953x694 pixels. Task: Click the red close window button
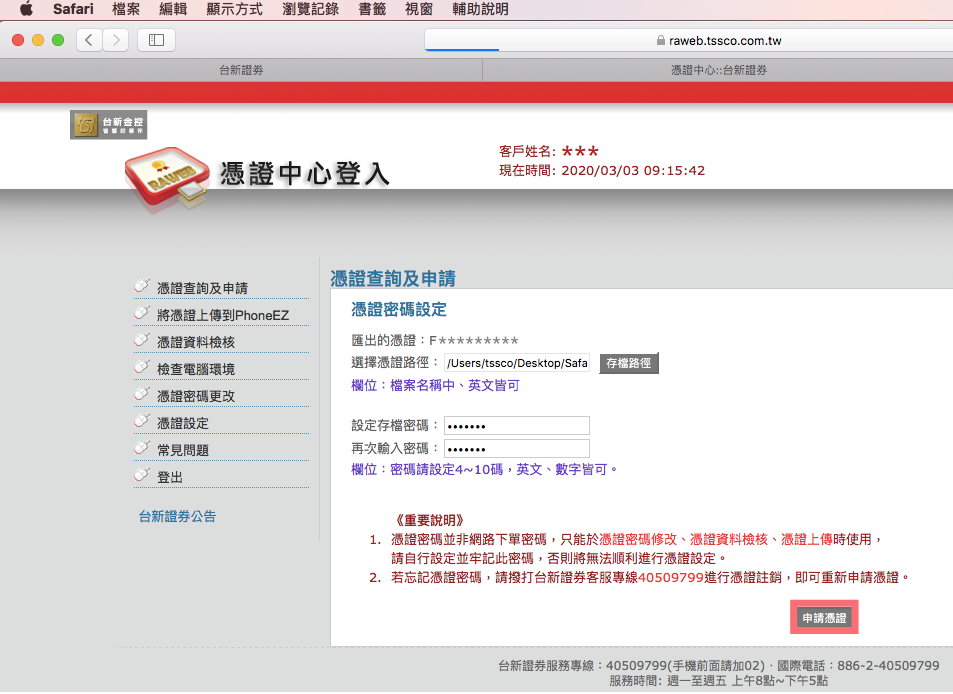tap(18, 40)
